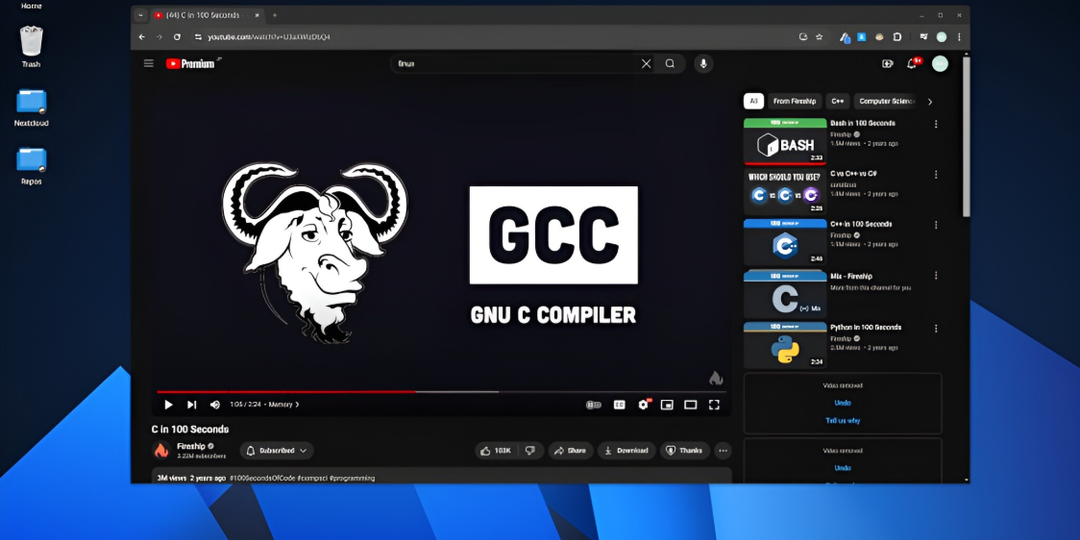
Task: Open the Nextcloud desktop folder
Action: point(31,108)
